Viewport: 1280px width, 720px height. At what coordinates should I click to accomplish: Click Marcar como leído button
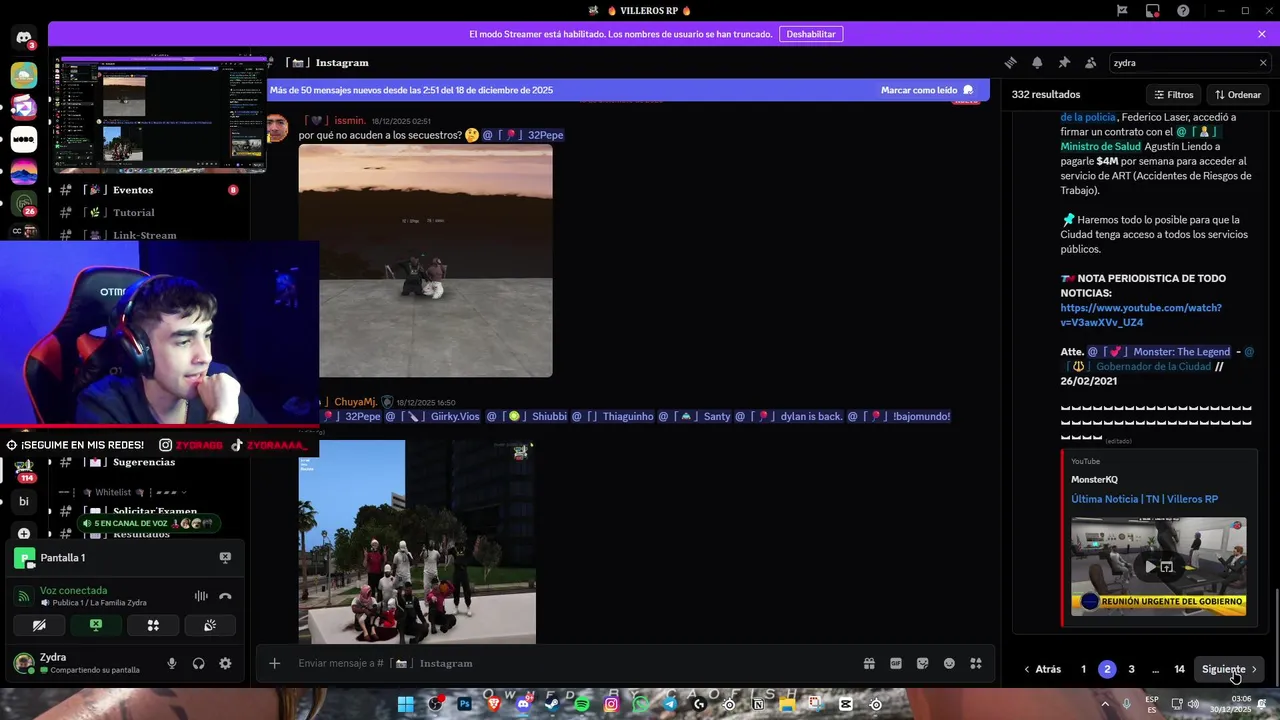(x=927, y=90)
